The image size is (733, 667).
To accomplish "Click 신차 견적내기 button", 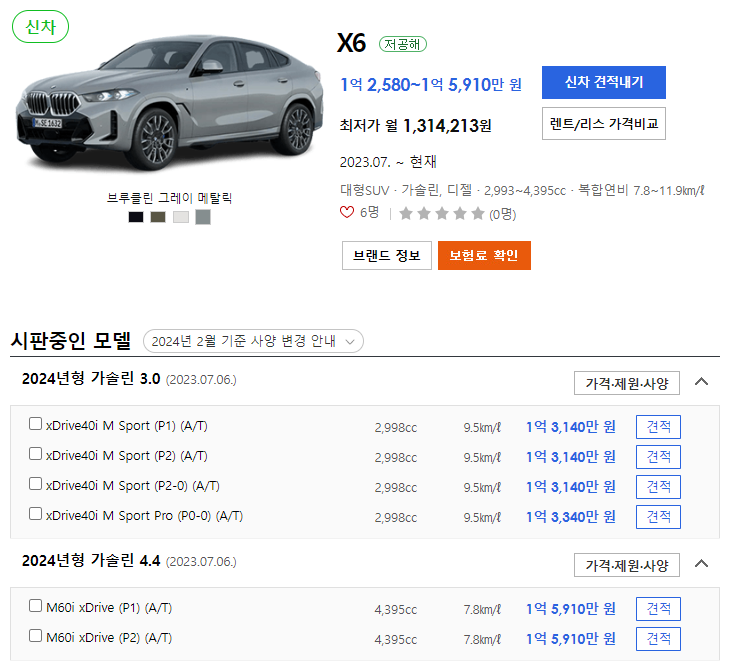I will [x=604, y=82].
